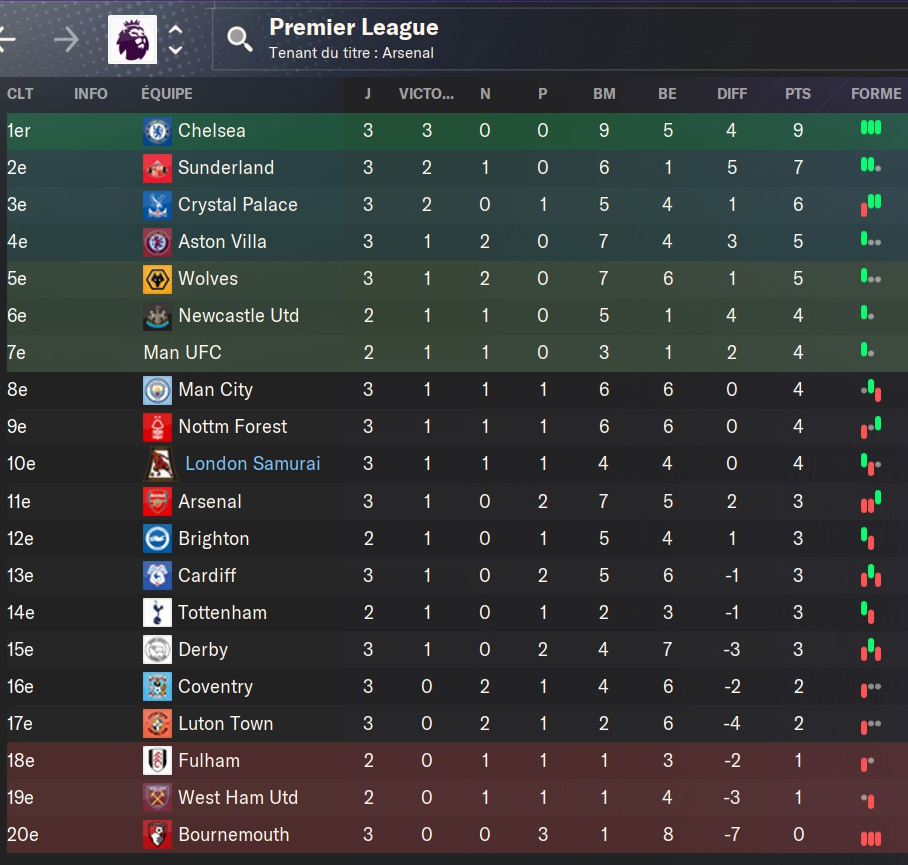Screen dimensions: 908x865
Task: Click the Tottenham club badge
Action: [x=157, y=613]
